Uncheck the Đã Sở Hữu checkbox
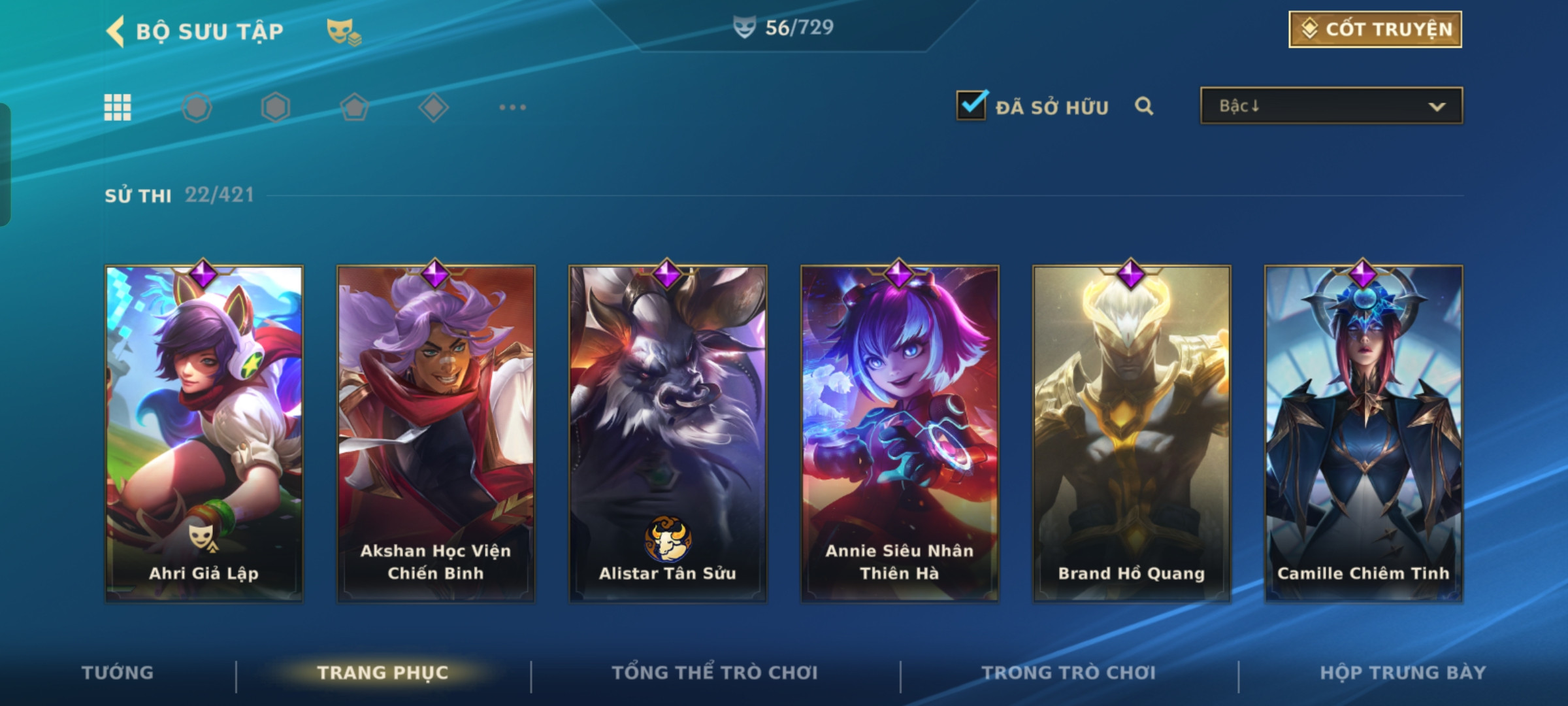The image size is (1568, 706). click(x=972, y=105)
